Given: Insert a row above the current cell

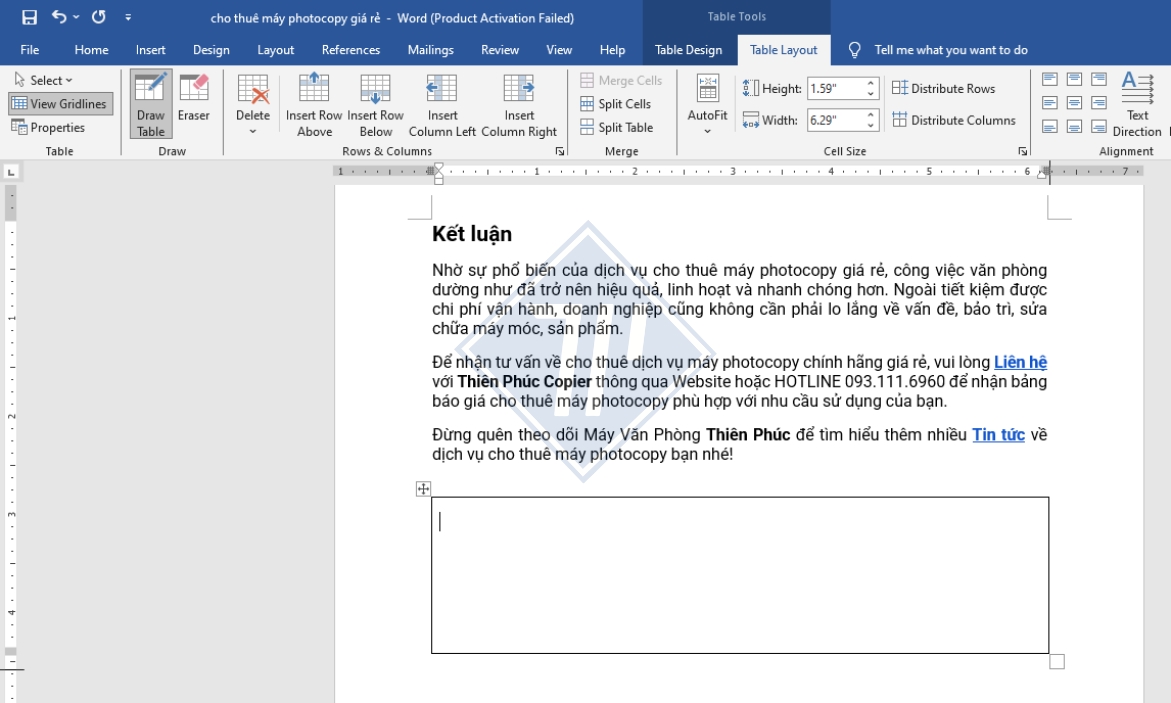Looking at the screenshot, I should (x=313, y=104).
